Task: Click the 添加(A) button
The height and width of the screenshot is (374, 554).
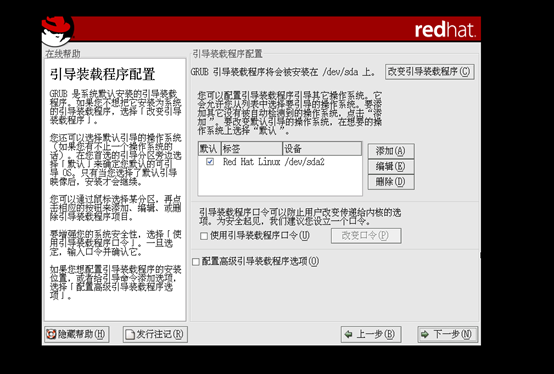Action: (391, 151)
